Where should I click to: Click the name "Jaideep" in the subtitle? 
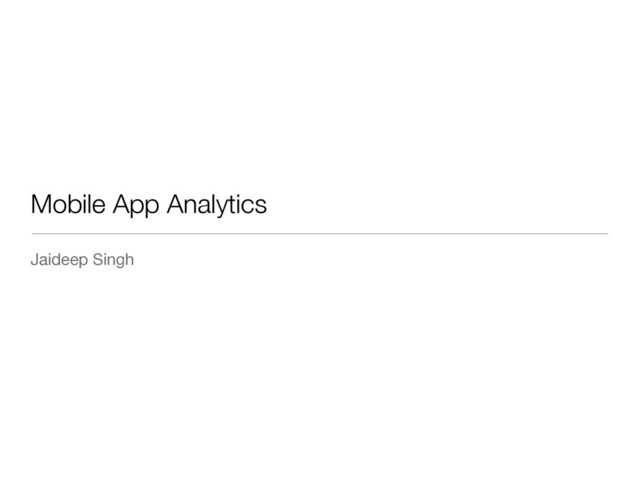pos(61,262)
